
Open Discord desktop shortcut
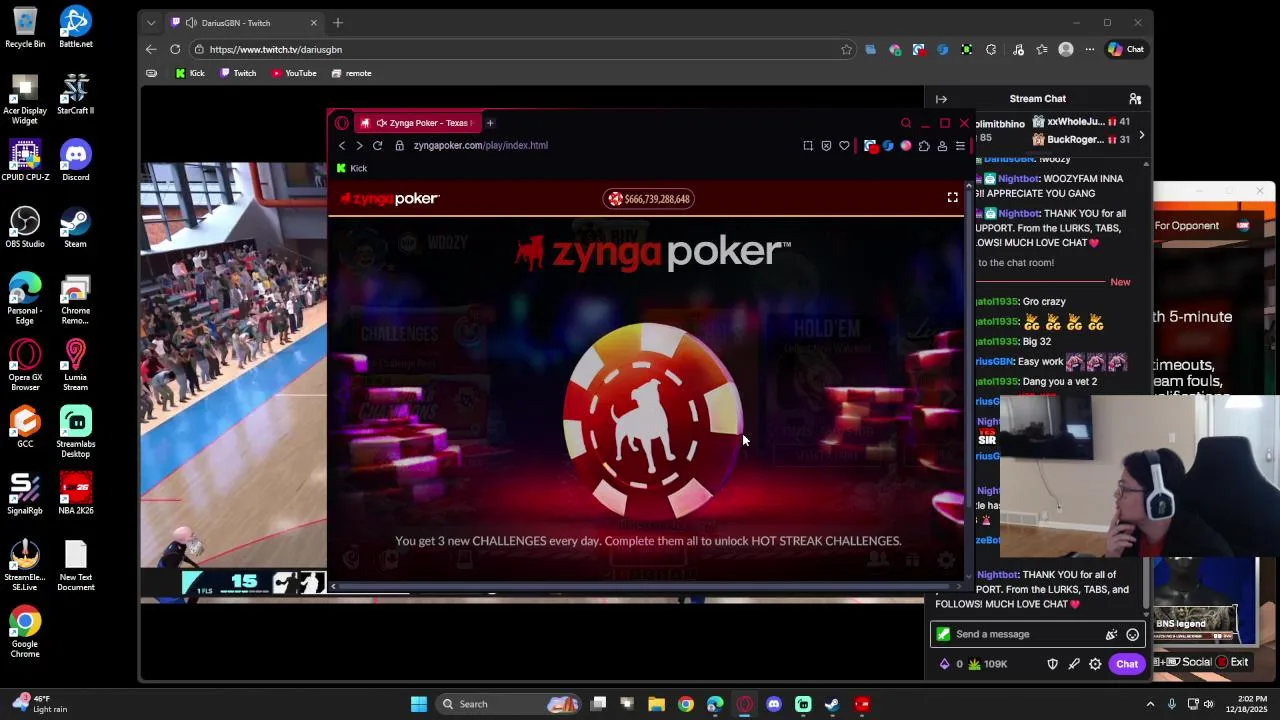75,160
